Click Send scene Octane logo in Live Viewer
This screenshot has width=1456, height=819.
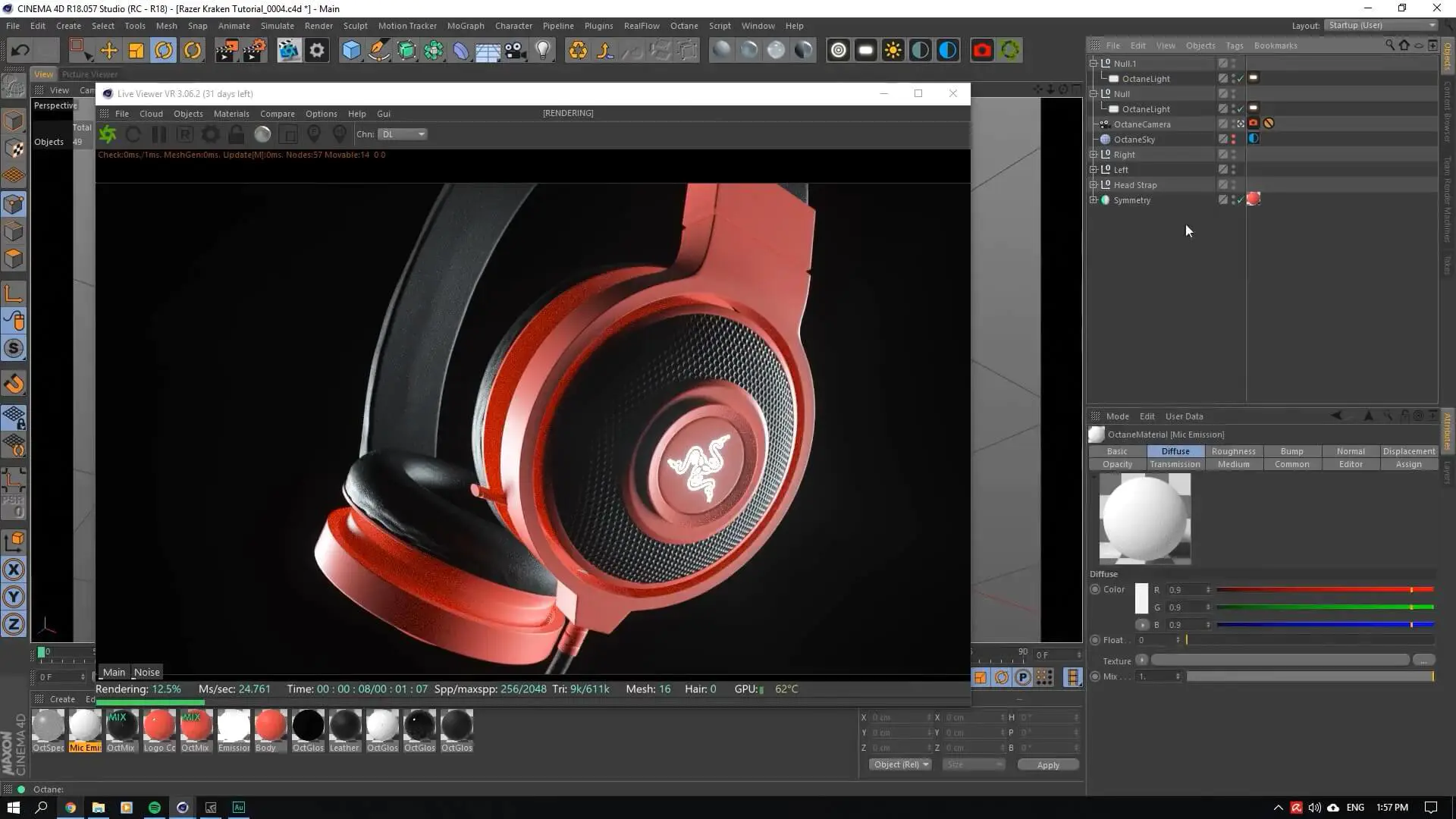[108, 134]
